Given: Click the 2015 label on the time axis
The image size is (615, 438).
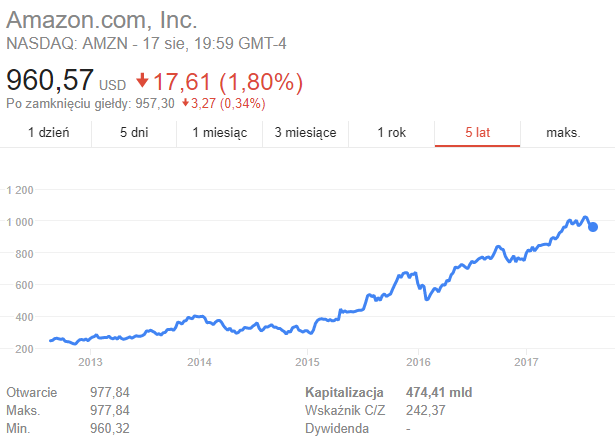Looking at the screenshot, I should click(308, 362).
